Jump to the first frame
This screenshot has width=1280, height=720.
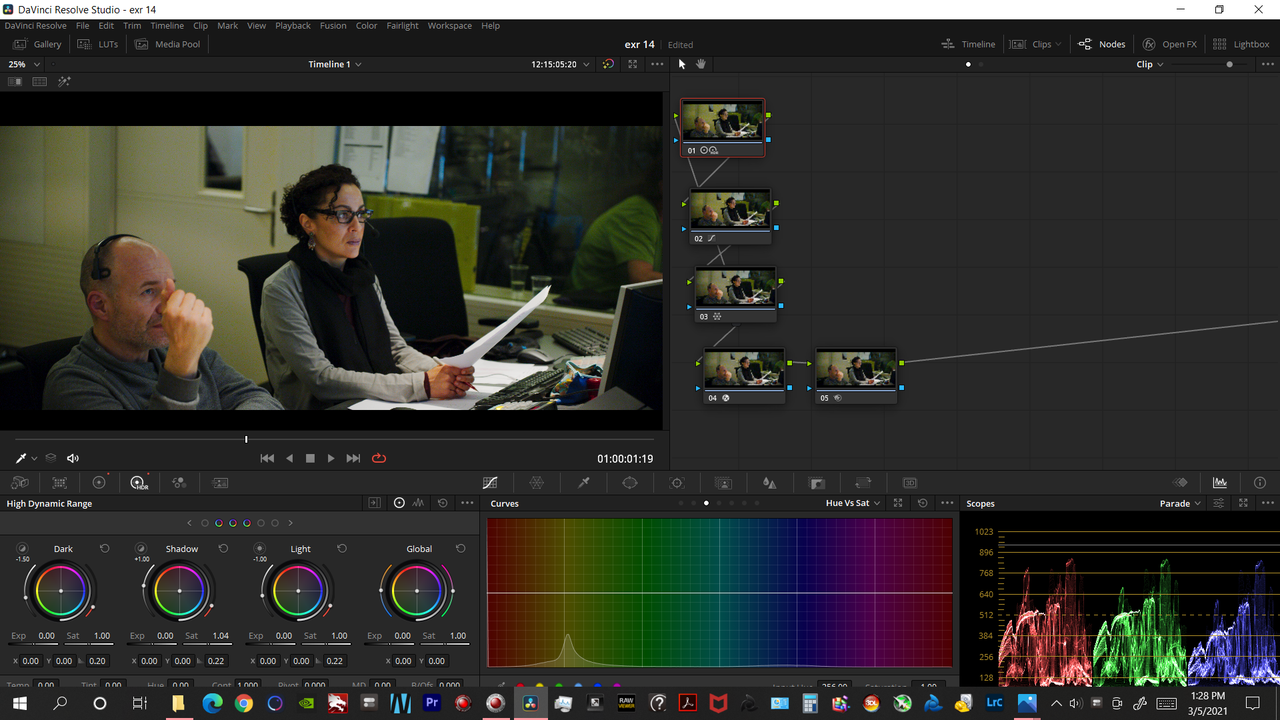[x=267, y=458]
